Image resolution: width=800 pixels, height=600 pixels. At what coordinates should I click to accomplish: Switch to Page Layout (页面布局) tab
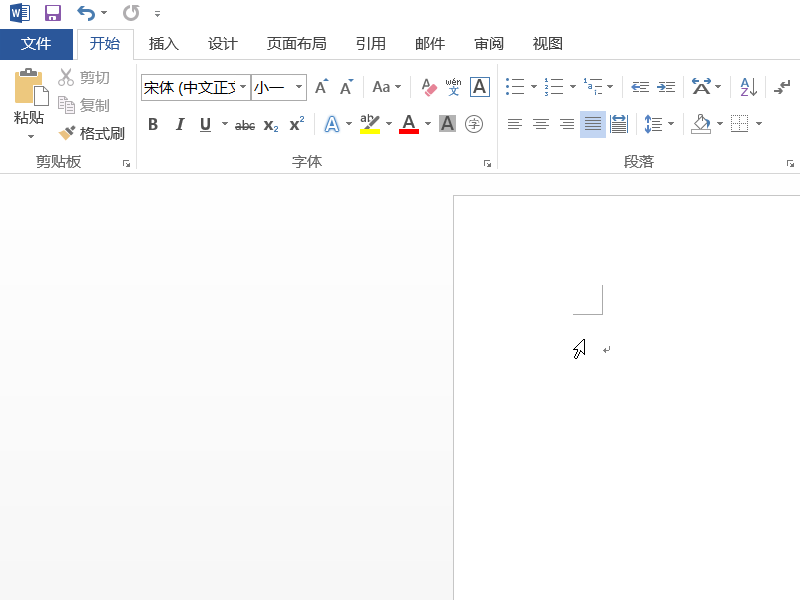pyautogui.click(x=297, y=44)
